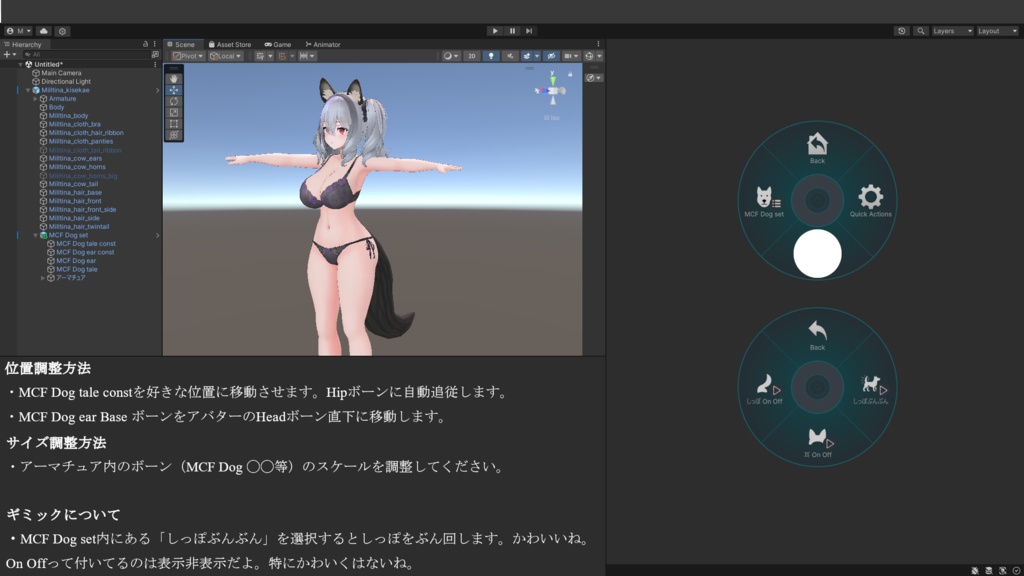
Task: Open the global search magnifier
Action: tap(921, 31)
